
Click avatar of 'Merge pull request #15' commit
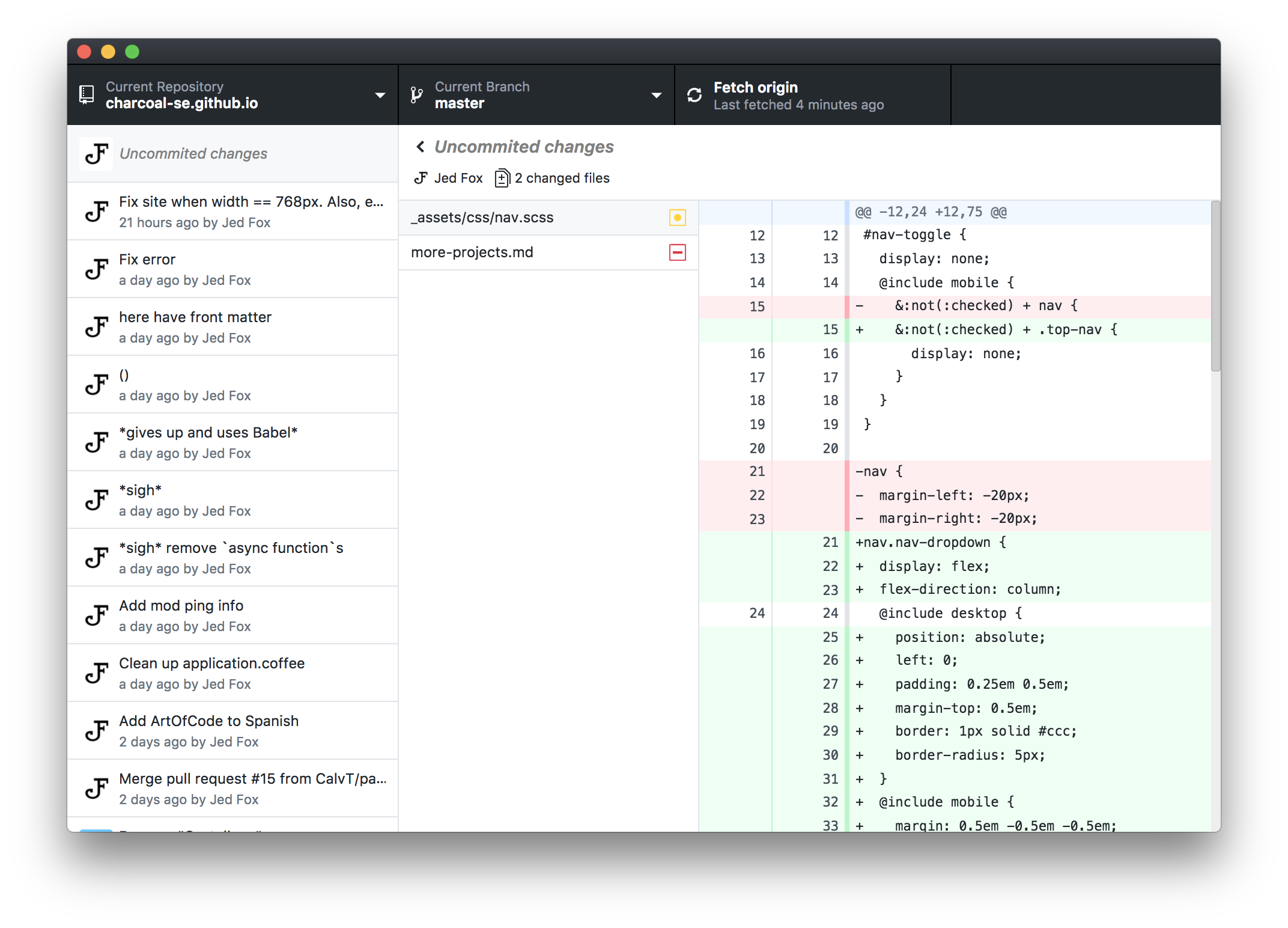tap(96, 789)
